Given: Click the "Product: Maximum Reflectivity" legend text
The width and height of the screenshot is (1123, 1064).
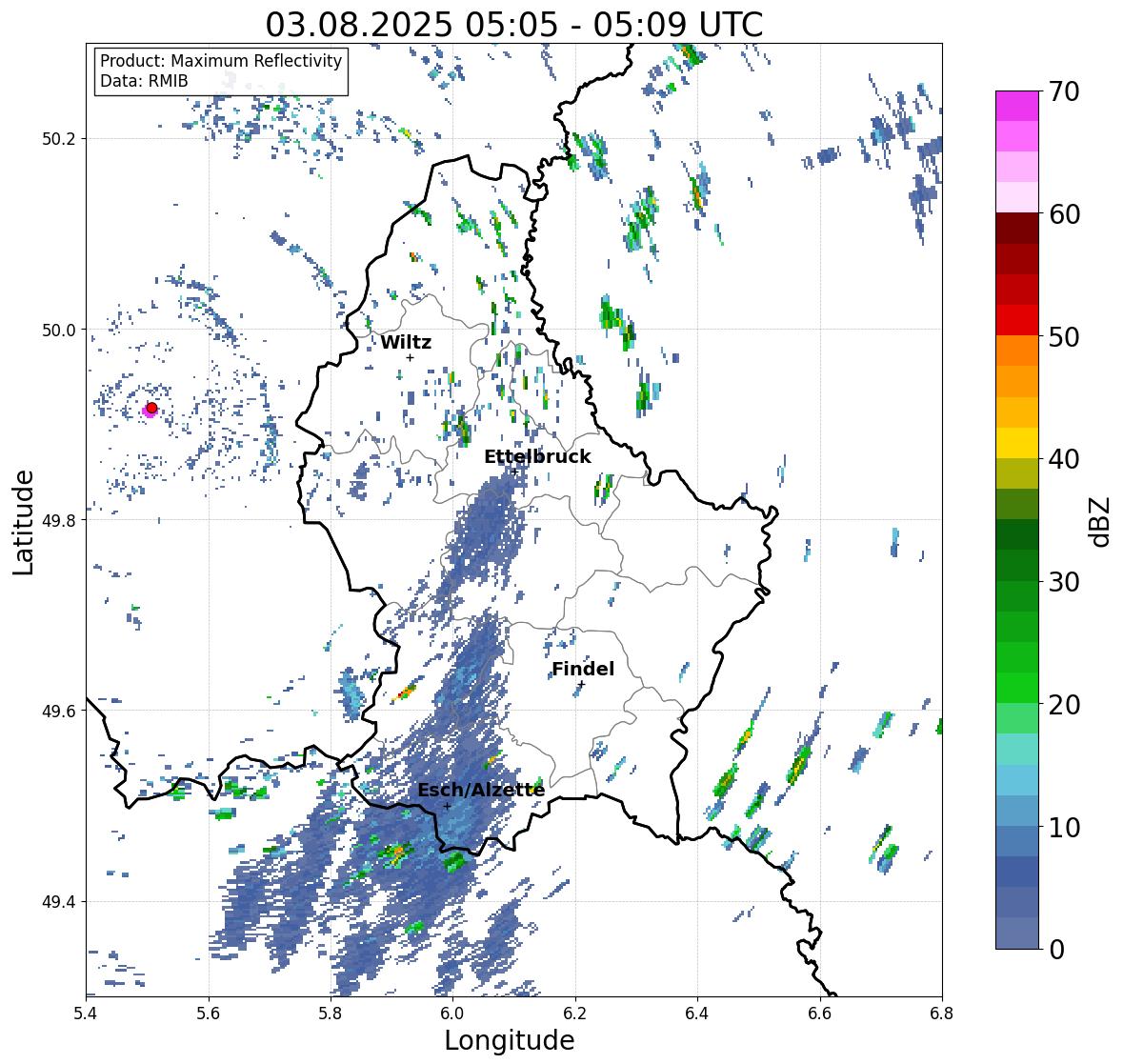Looking at the screenshot, I should [x=221, y=61].
